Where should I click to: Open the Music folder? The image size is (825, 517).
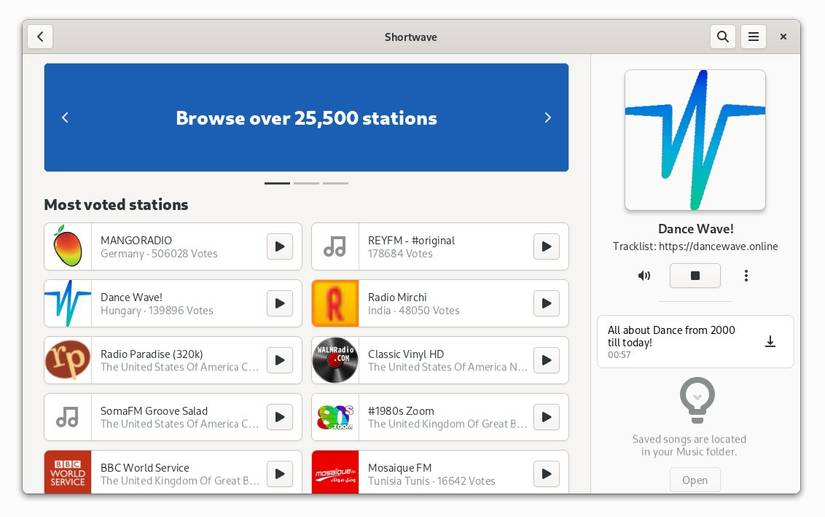[x=695, y=480]
